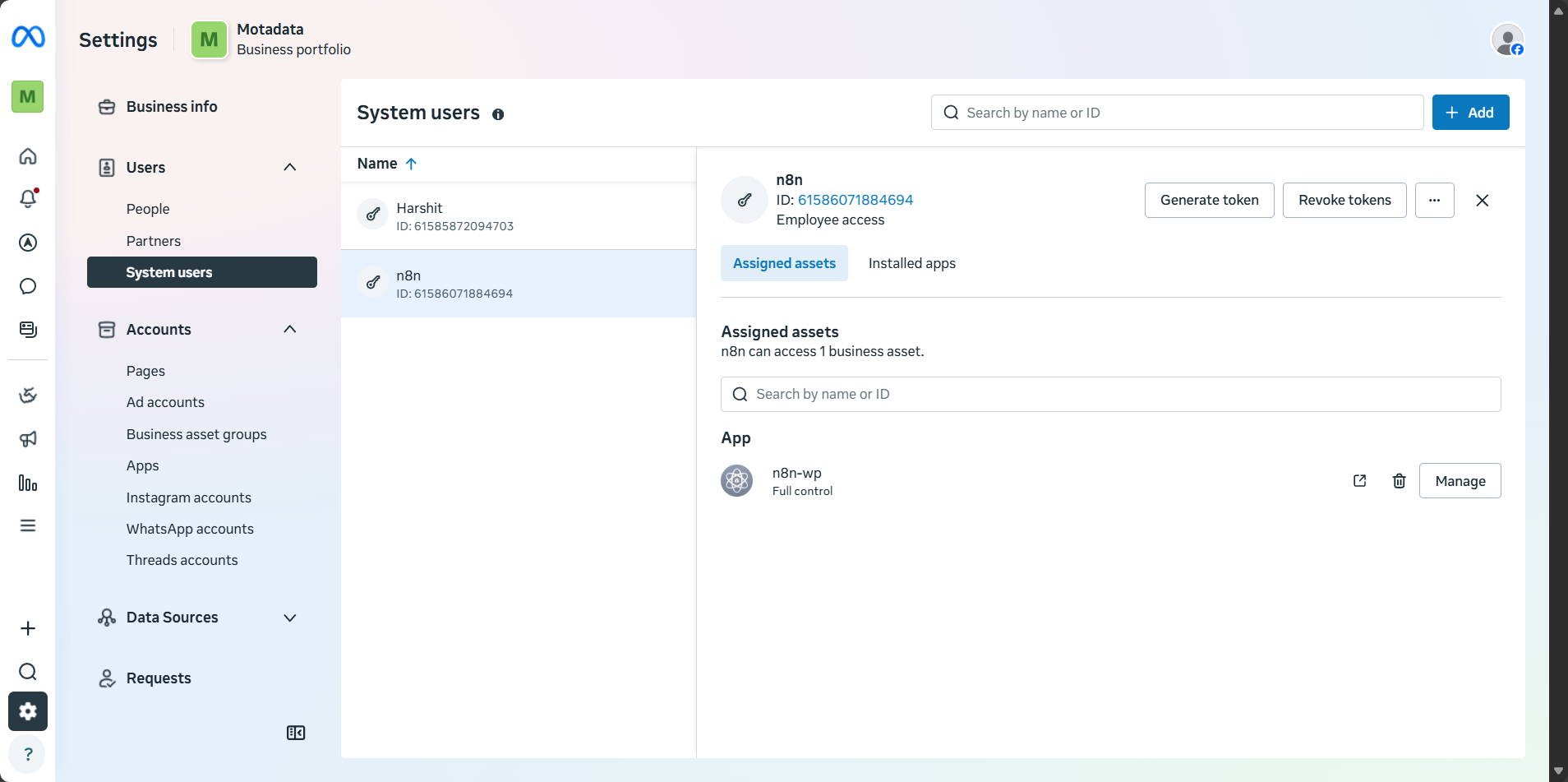
Task: Open all tools hamburger menu icon
Action: [x=28, y=525]
